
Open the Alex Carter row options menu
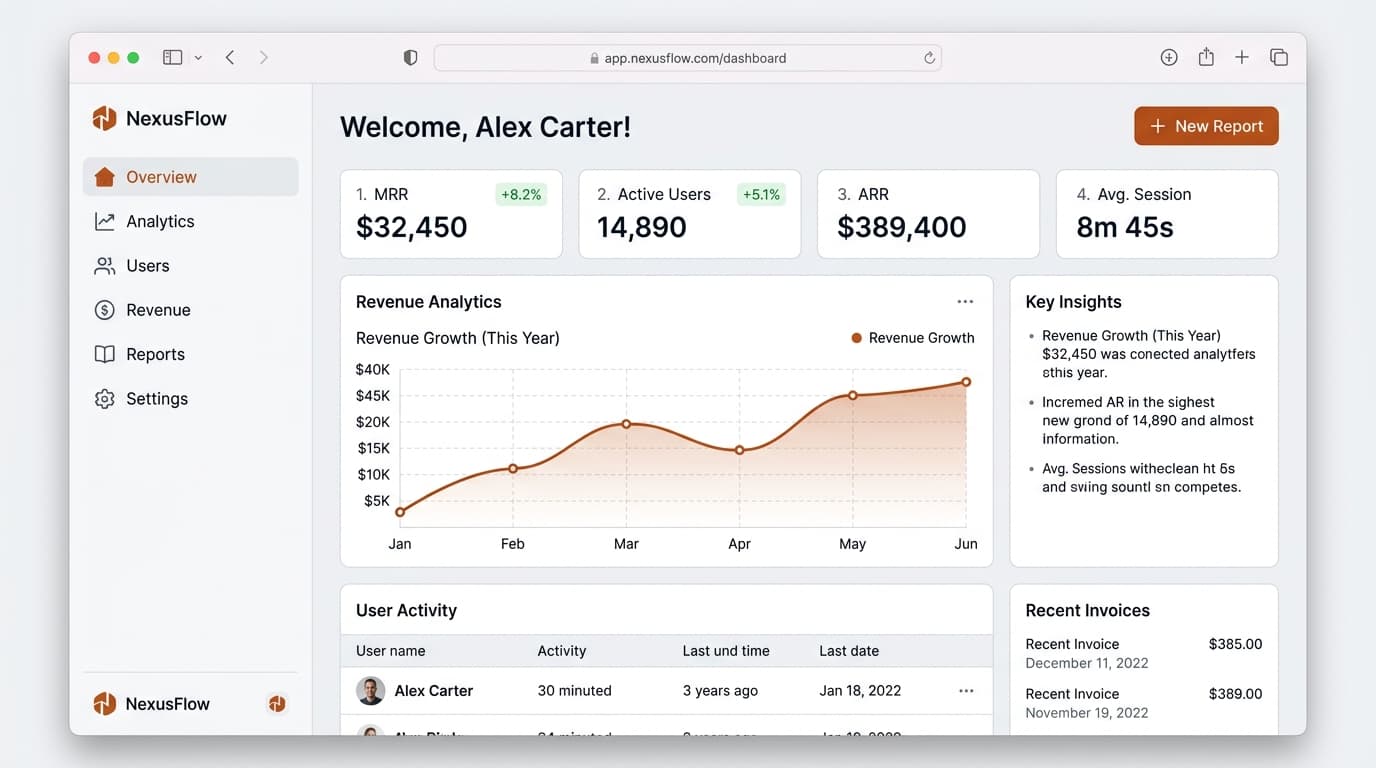(966, 691)
